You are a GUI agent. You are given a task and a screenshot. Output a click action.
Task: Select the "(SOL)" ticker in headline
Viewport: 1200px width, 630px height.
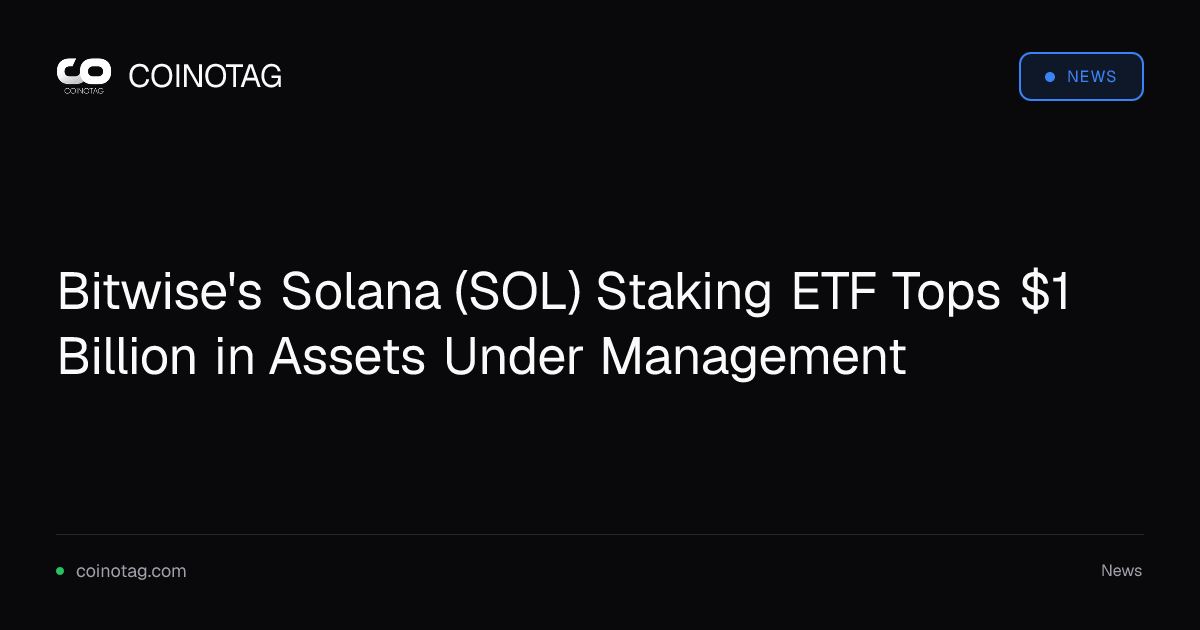pyautogui.click(x=517, y=293)
